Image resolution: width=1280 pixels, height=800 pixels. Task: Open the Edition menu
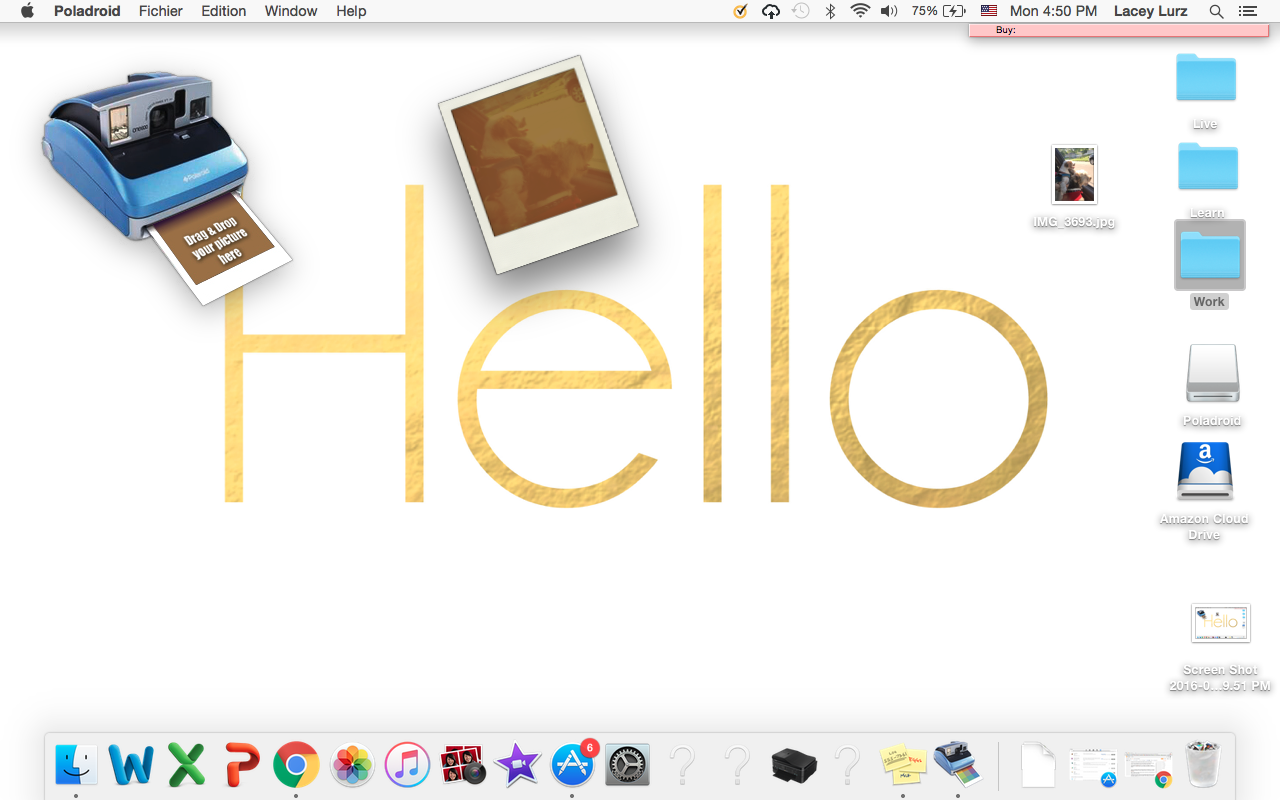pos(224,11)
